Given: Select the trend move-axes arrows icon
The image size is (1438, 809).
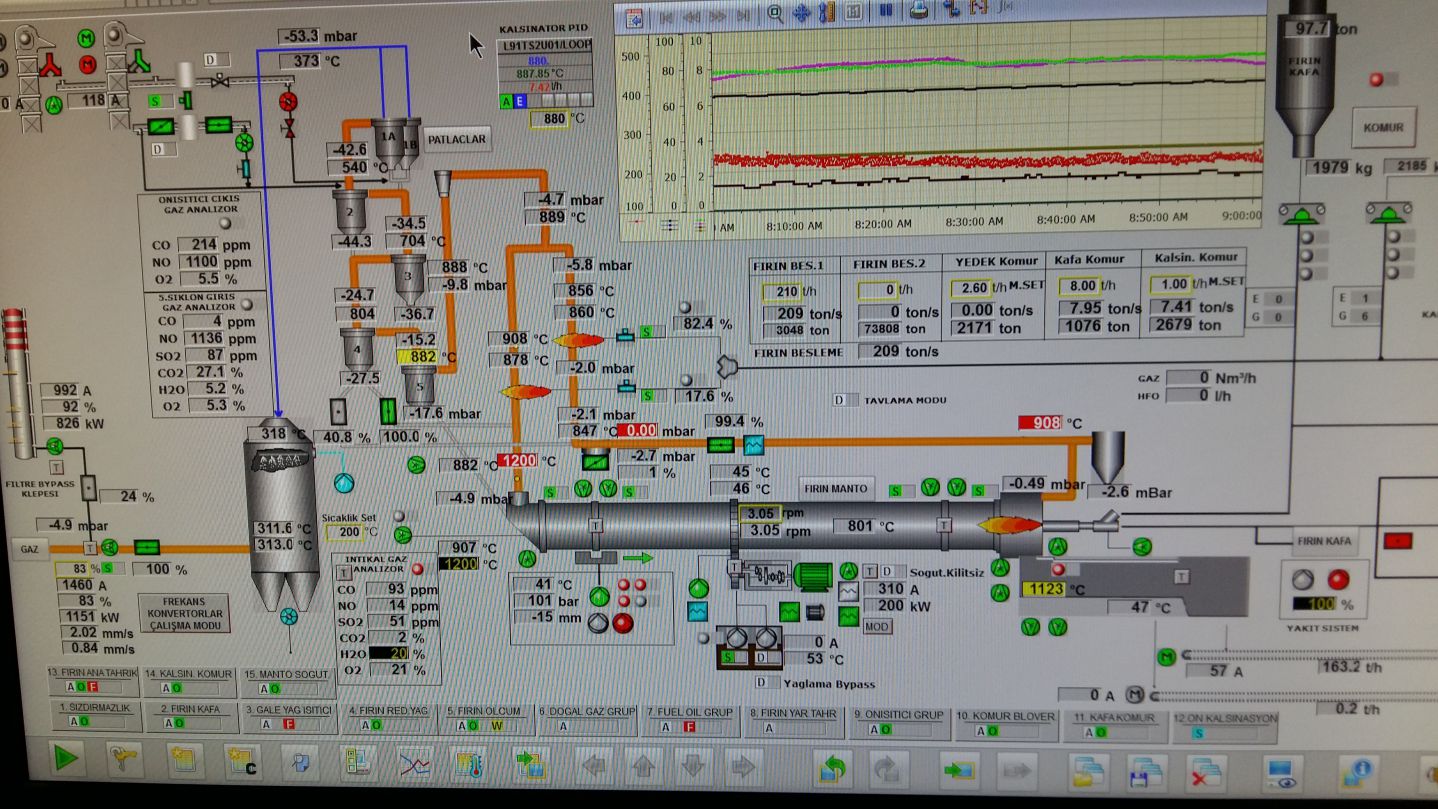Looking at the screenshot, I should click(801, 13).
